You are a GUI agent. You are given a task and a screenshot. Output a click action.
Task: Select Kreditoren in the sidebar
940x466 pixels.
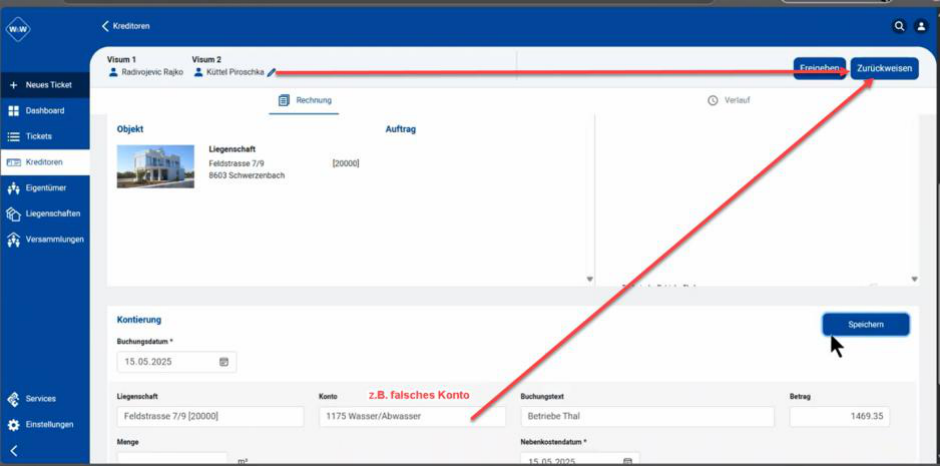(x=45, y=163)
